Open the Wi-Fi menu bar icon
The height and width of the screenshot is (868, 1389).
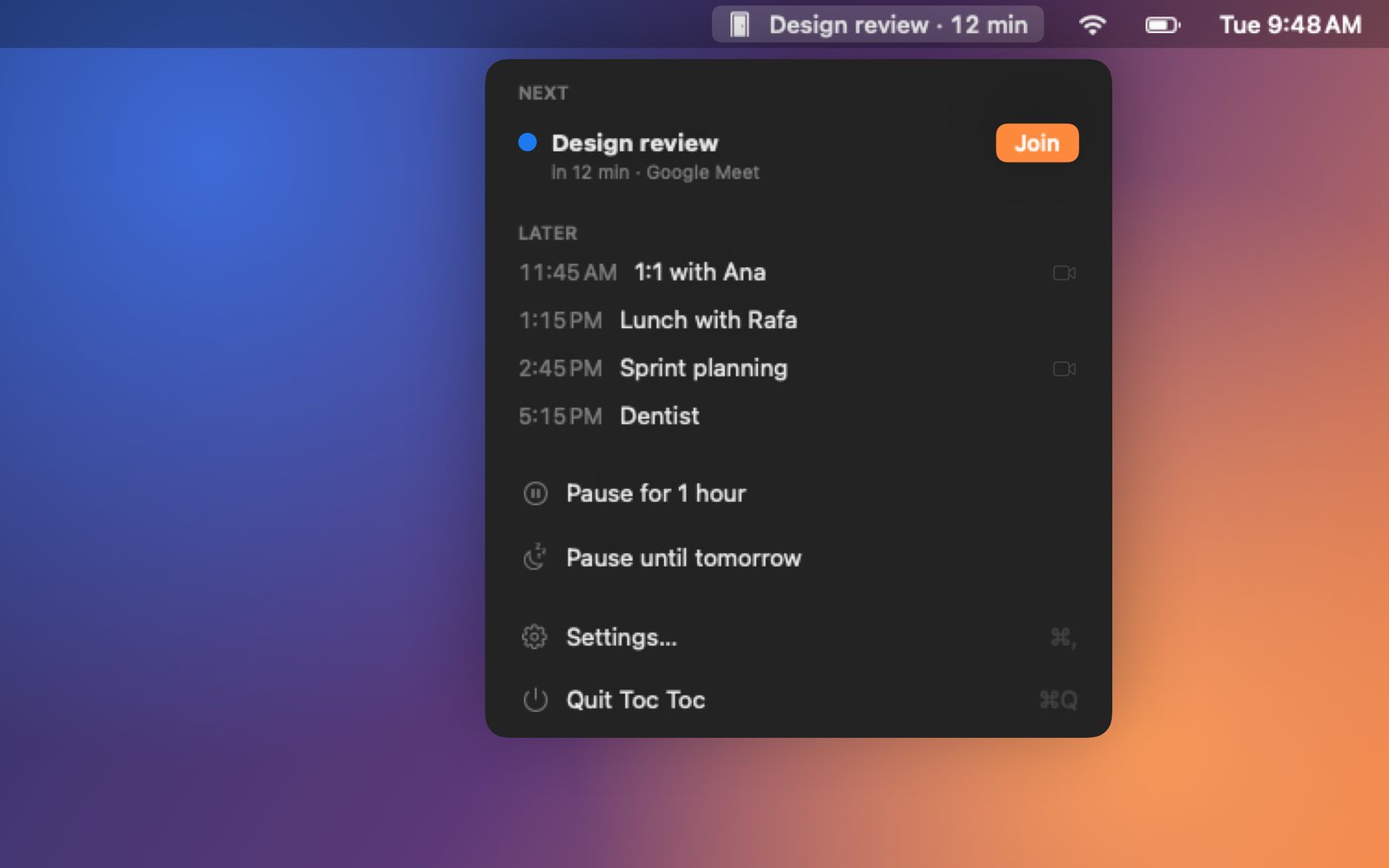click(1092, 25)
